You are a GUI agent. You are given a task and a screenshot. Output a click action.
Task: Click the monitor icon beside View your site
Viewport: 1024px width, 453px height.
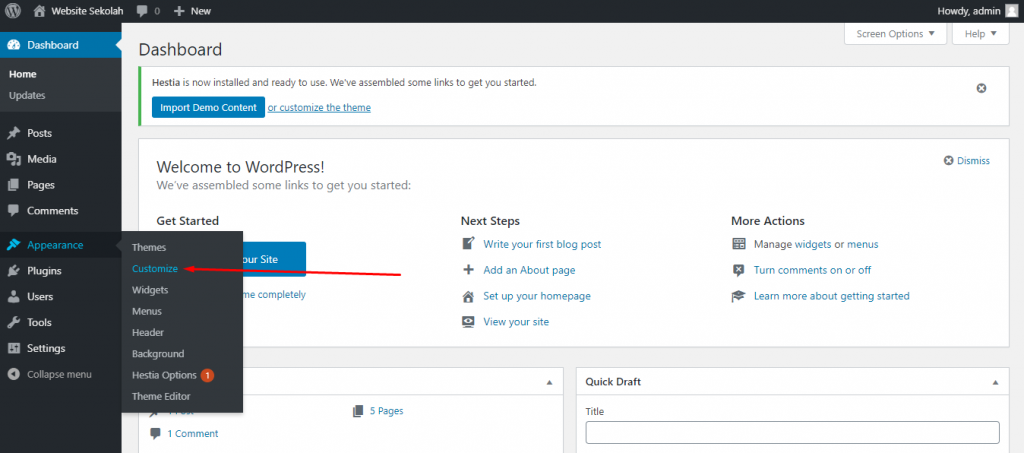(x=468, y=322)
